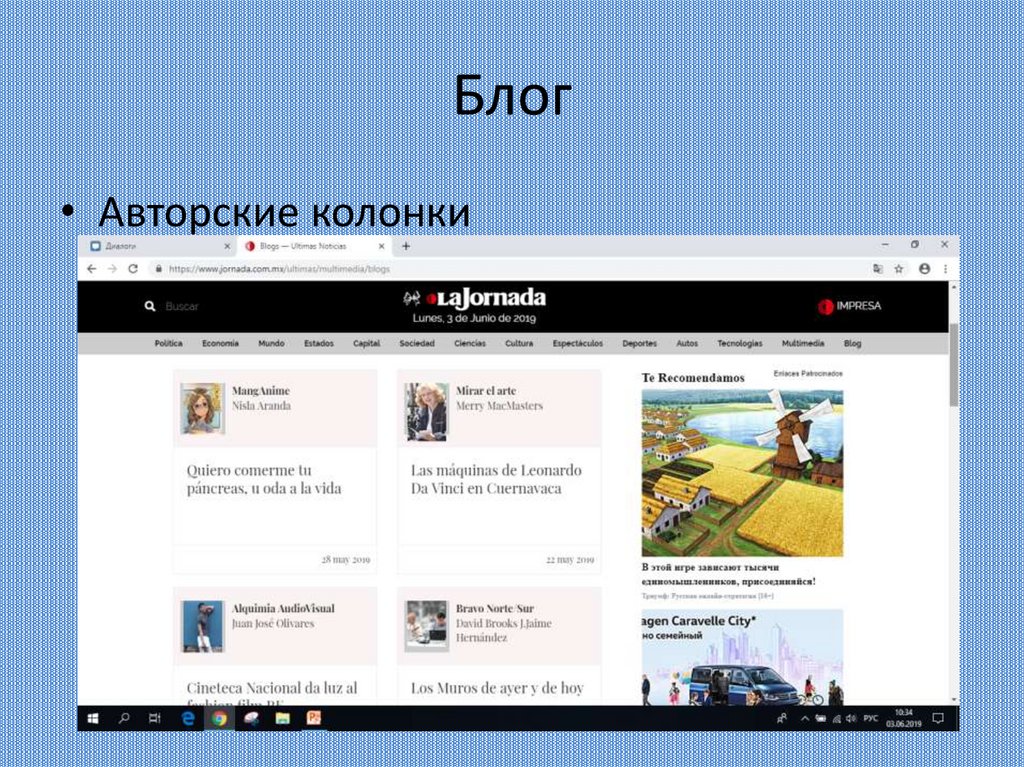Reload the page with the refresh icon
Image resolution: width=1024 pixels, height=767 pixels.
click(133, 269)
